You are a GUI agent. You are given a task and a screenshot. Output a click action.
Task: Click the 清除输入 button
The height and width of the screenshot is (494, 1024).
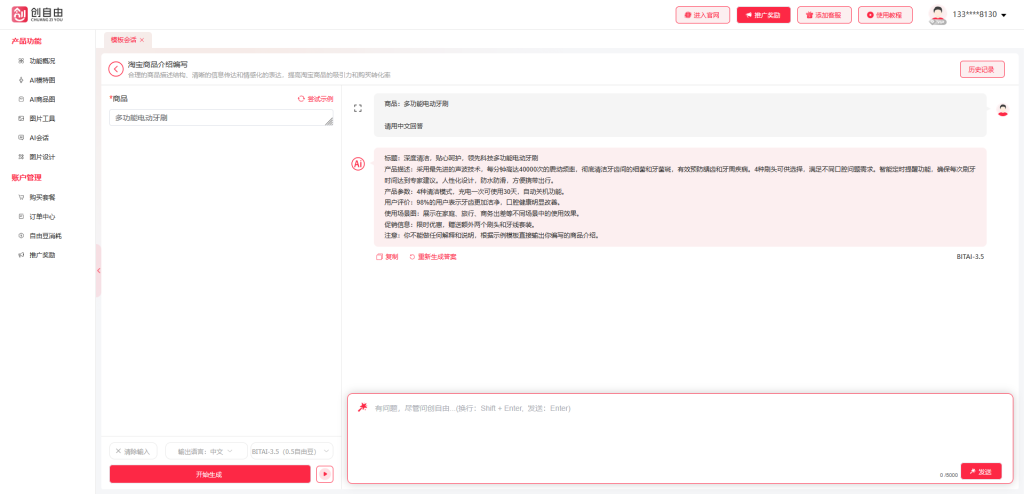pos(132,451)
